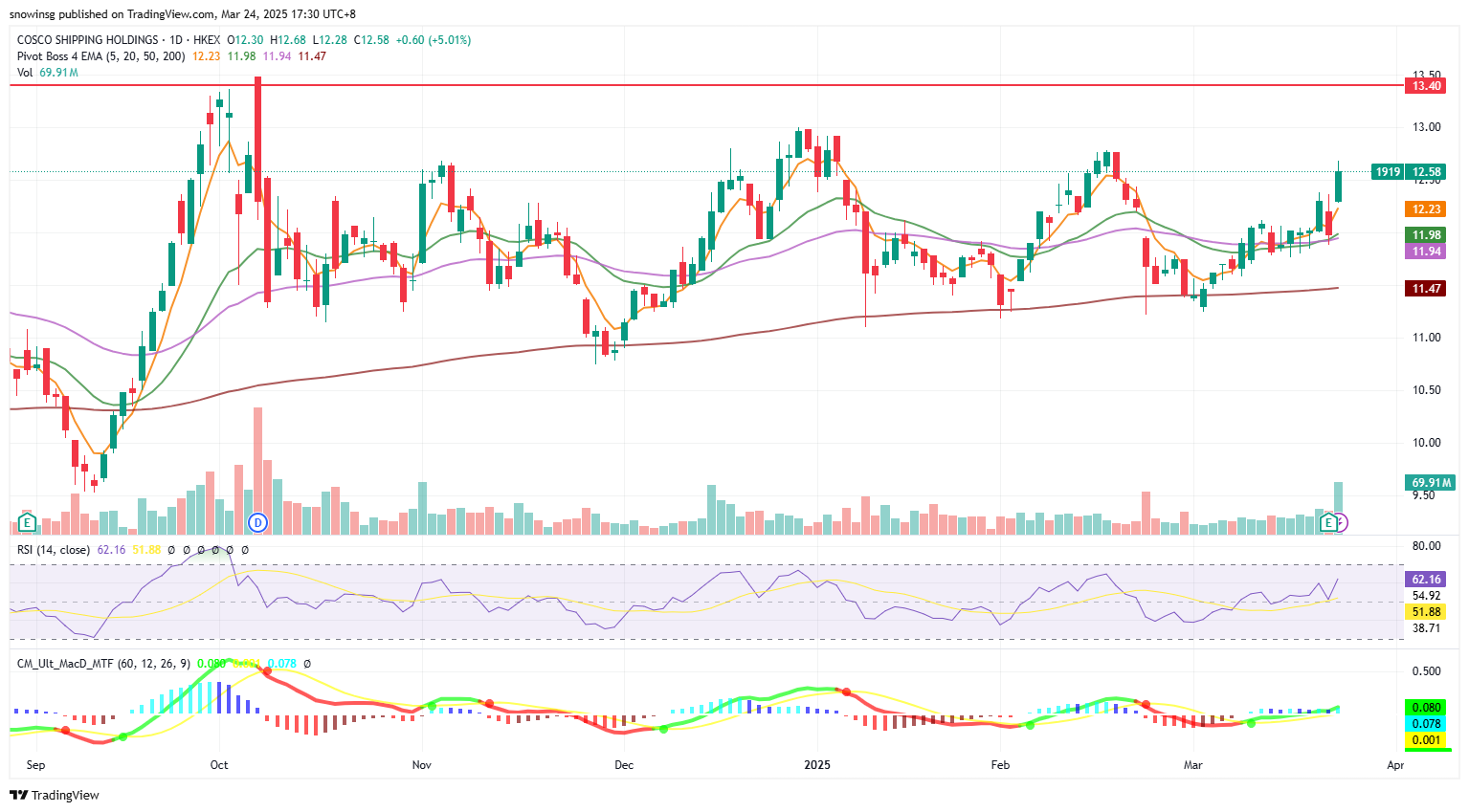Click the Mar label on the time axis
This screenshot has height=812, width=1469.
[1192, 765]
